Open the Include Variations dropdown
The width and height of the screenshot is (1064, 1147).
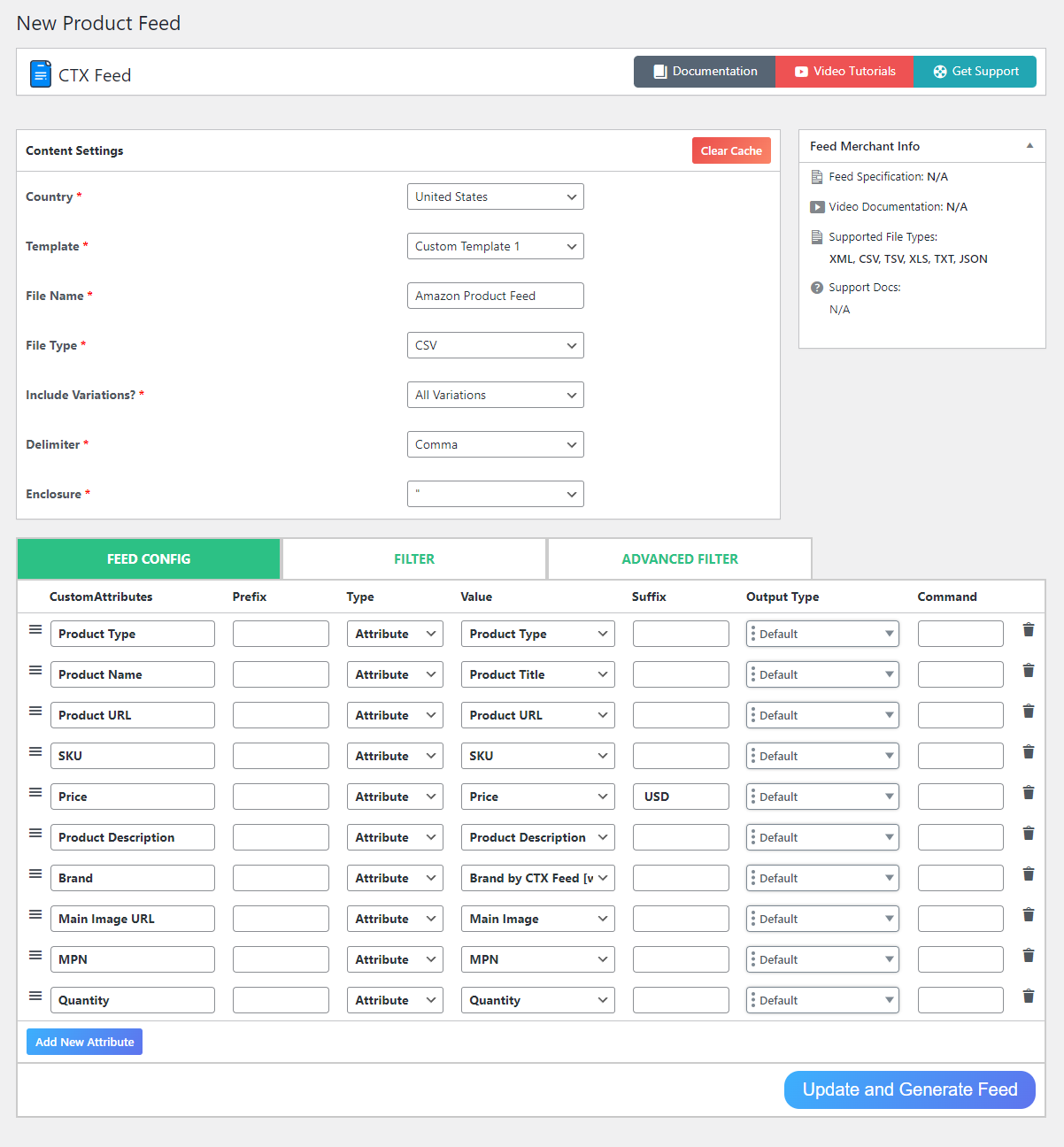click(496, 395)
